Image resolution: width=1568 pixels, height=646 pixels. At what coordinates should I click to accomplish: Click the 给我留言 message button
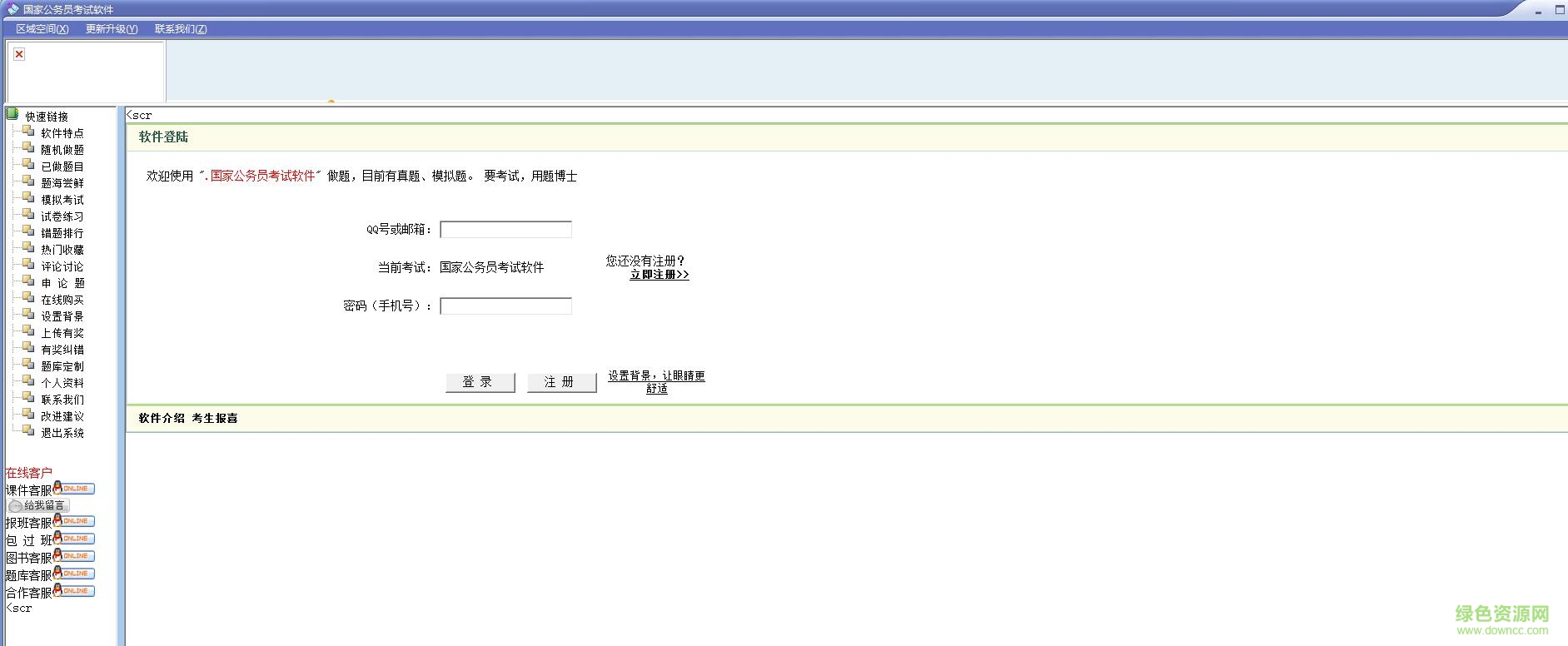click(38, 505)
